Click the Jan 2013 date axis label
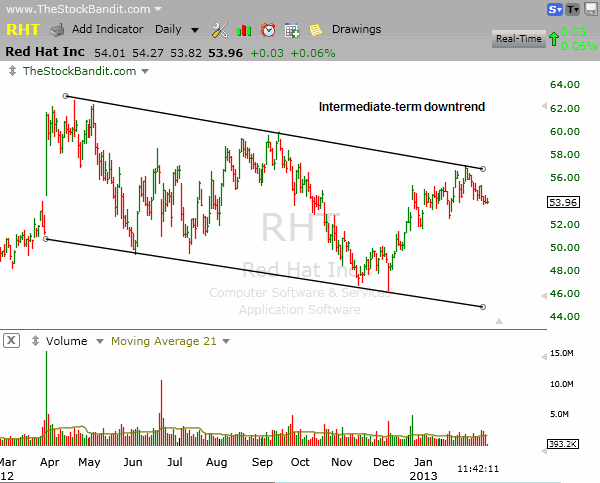This screenshot has width=600, height=483. coord(423,469)
